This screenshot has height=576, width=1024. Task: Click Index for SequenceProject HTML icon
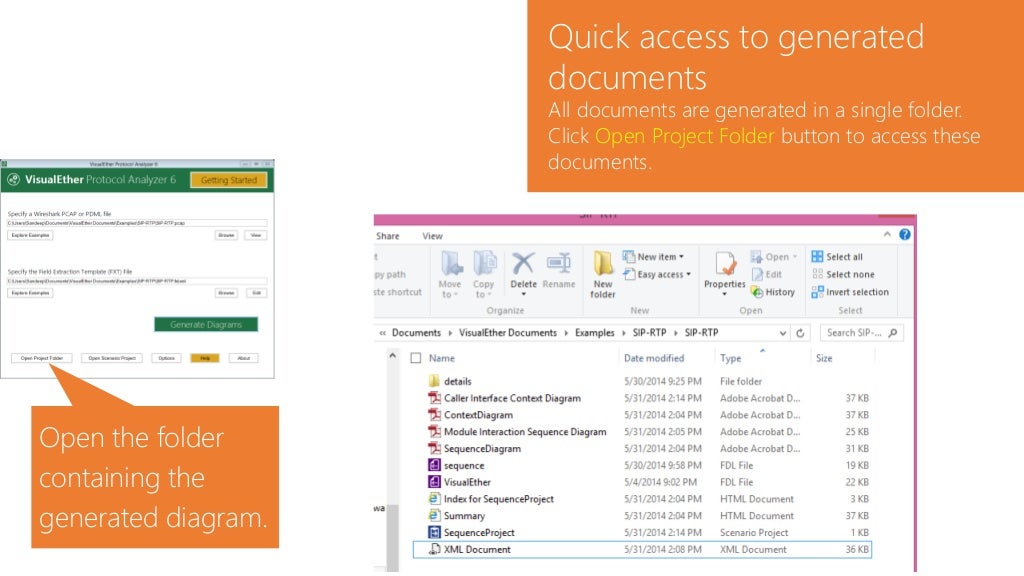tap(434, 499)
